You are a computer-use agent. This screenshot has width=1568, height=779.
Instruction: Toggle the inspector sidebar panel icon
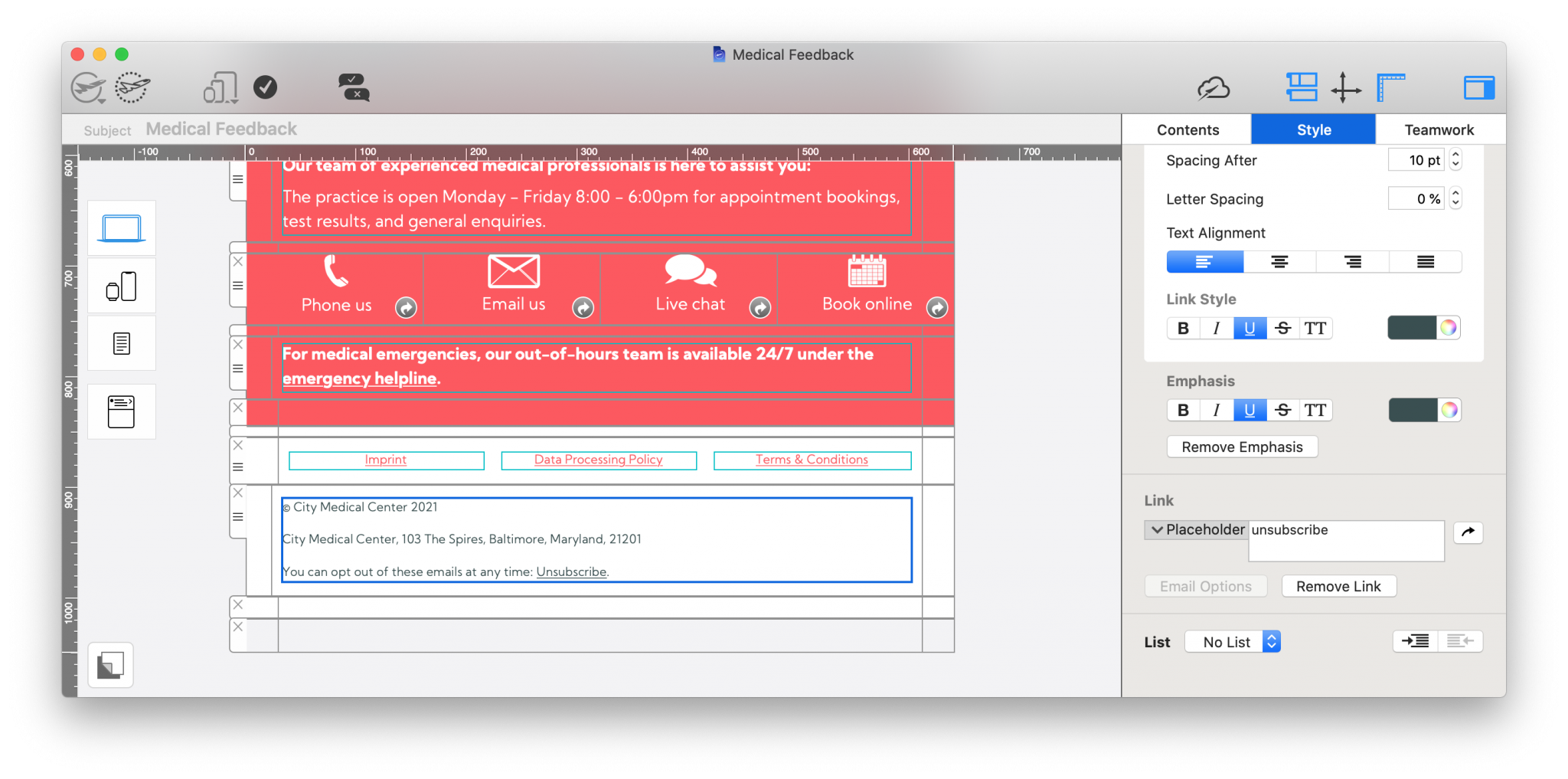pos(1479,88)
